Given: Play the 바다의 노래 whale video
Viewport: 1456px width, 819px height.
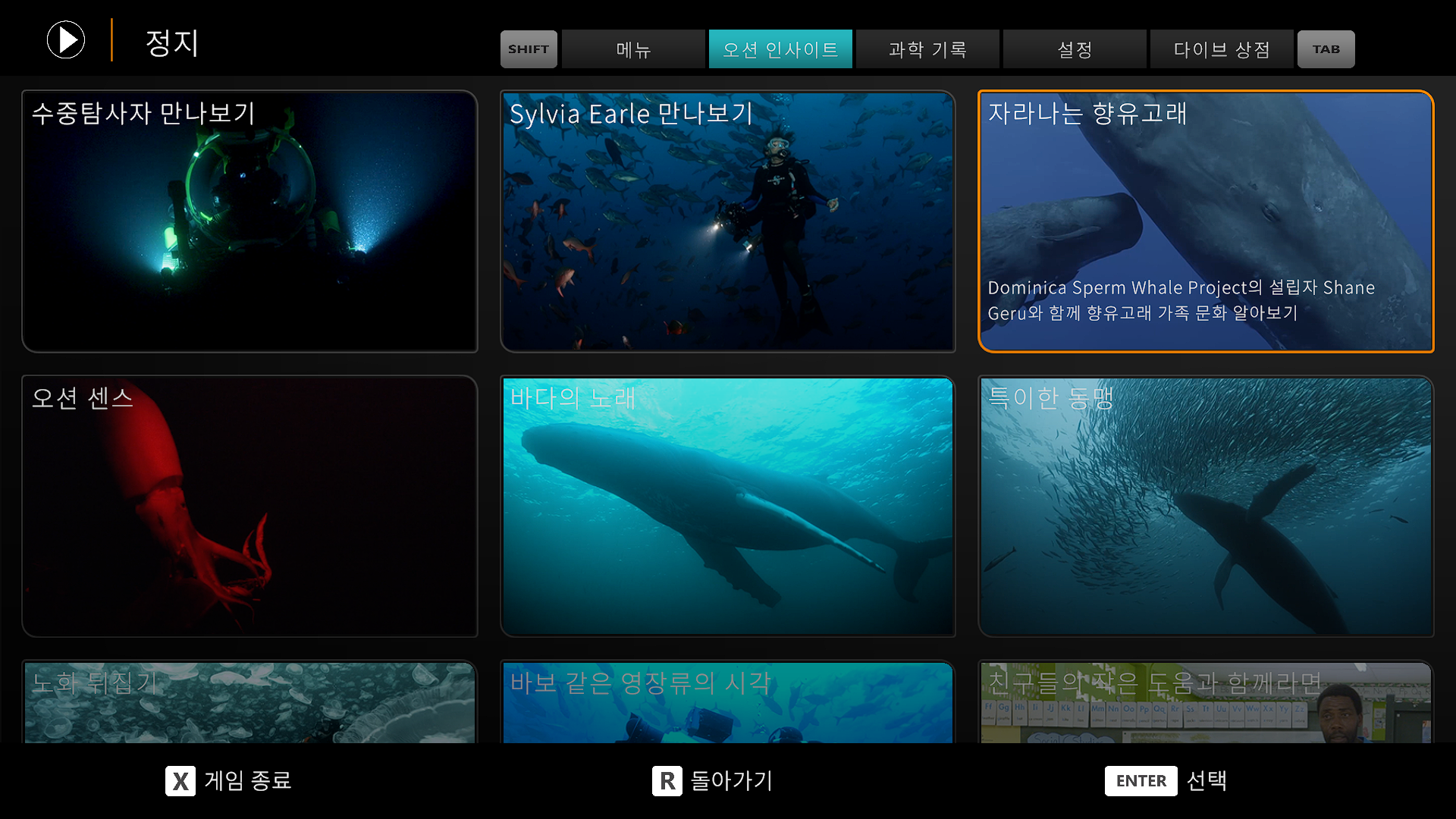Looking at the screenshot, I should (728, 506).
